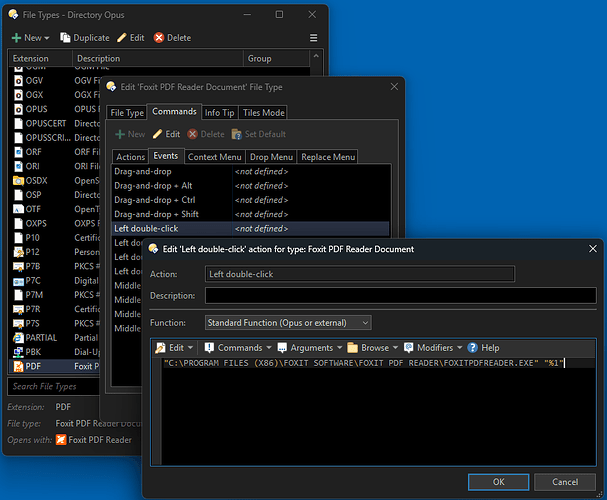Select the OGX file type icon
This screenshot has height=500, width=607.
pos(18,95)
